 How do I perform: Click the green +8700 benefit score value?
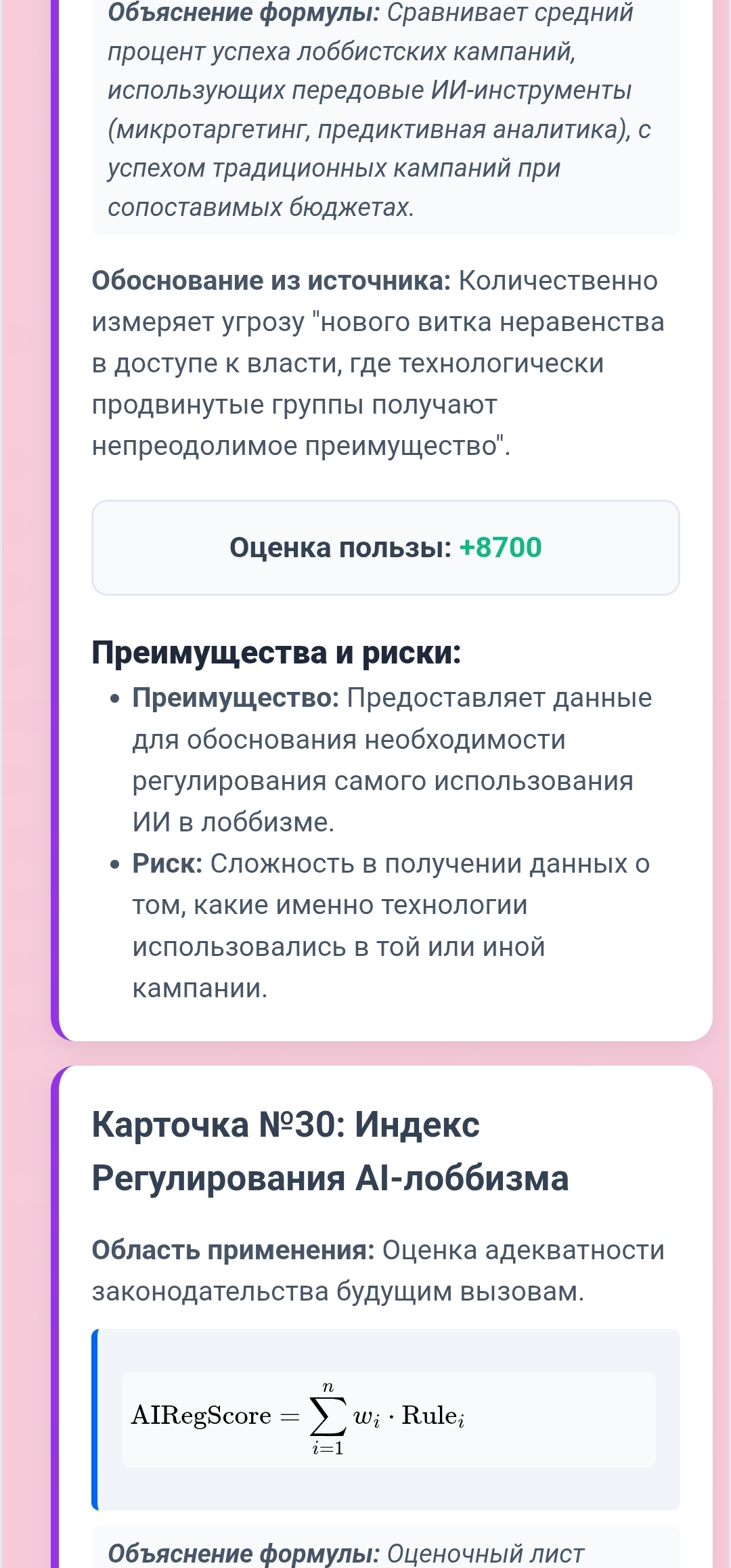[x=500, y=548]
